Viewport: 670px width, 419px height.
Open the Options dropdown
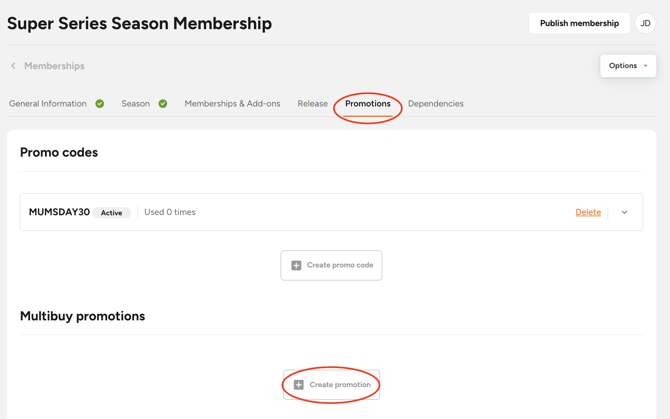(x=628, y=66)
